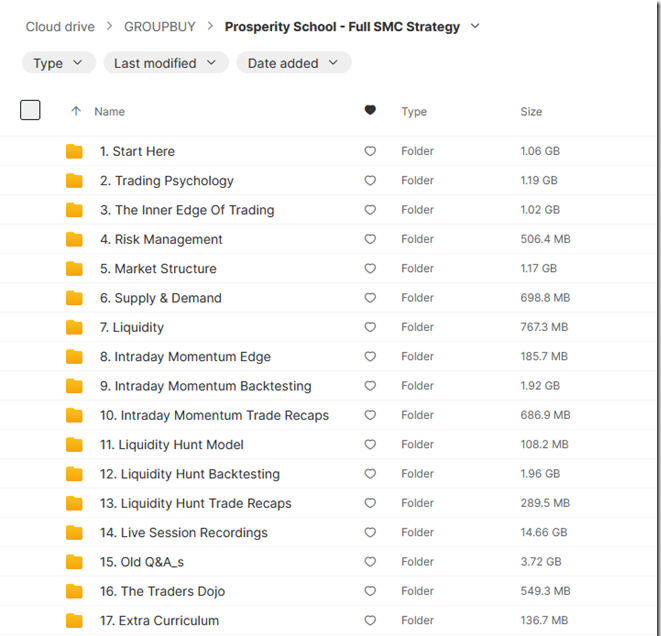Click the folder icon for 1. Start Here
This screenshot has height=636, width=661.
pos(74,152)
